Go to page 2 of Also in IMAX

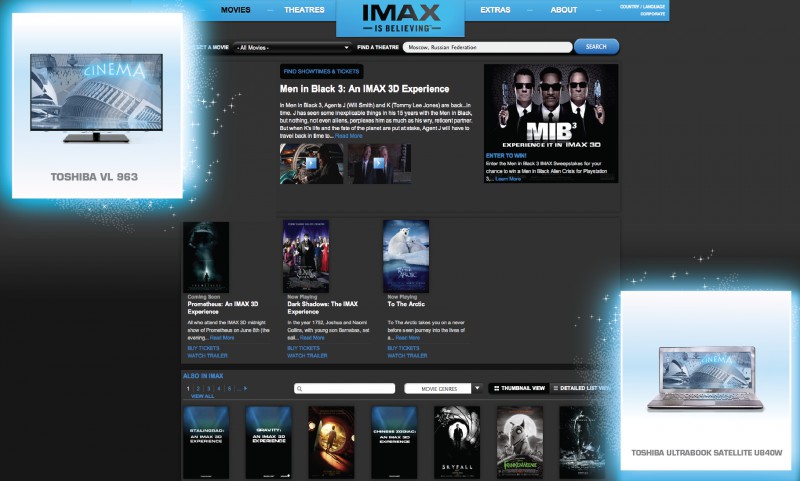click(198, 389)
